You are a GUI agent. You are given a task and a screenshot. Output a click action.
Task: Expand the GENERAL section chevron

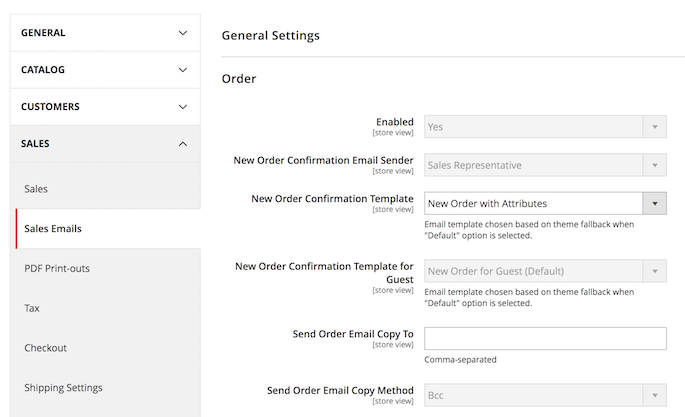pyautogui.click(x=182, y=33)
